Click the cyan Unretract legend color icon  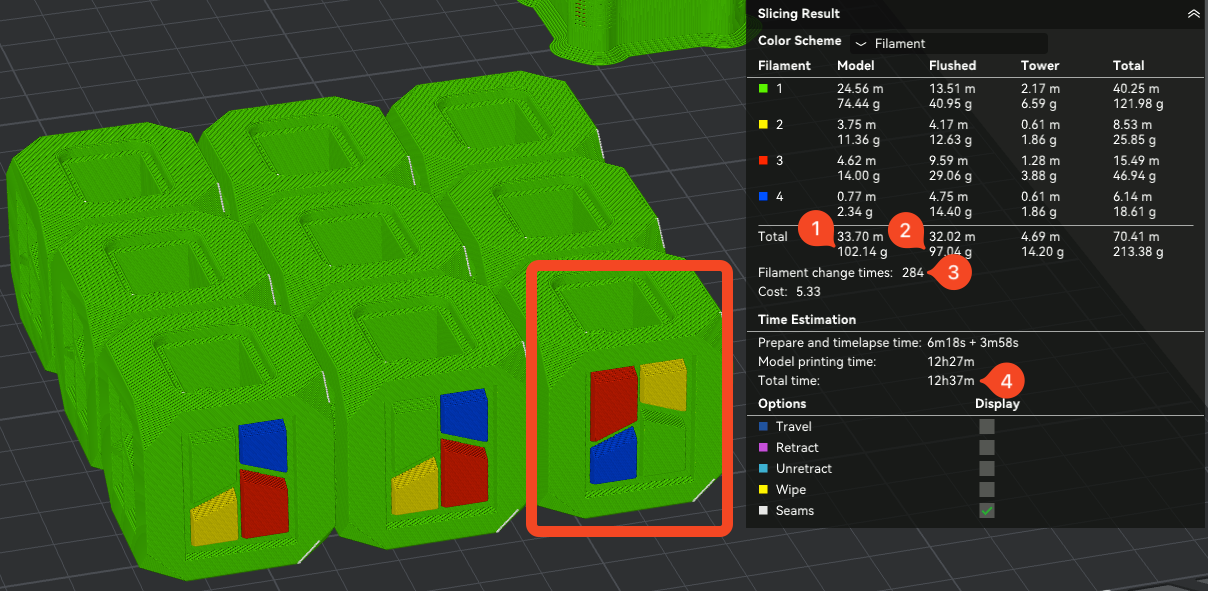click(x=764, y=469)
